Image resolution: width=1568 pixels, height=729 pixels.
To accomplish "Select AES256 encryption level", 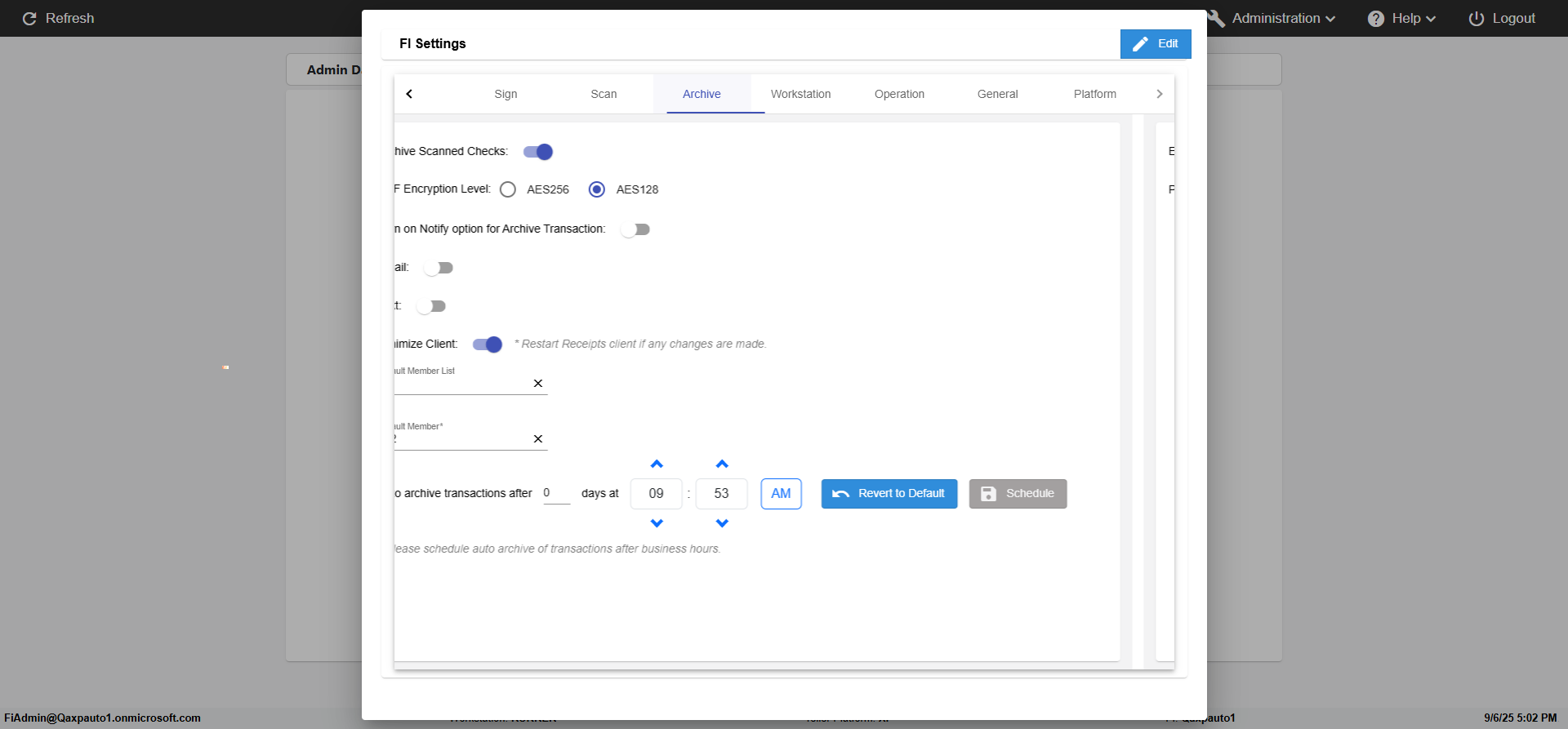I will click(508, 189).
